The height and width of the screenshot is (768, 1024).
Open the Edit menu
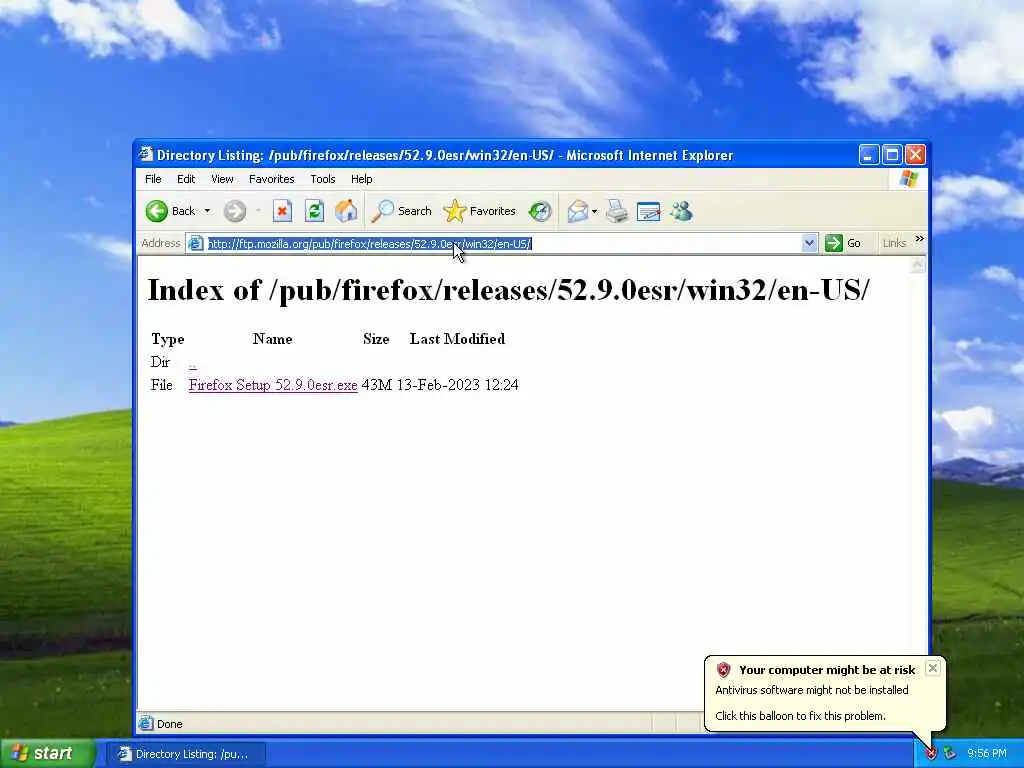pos(186,179)
